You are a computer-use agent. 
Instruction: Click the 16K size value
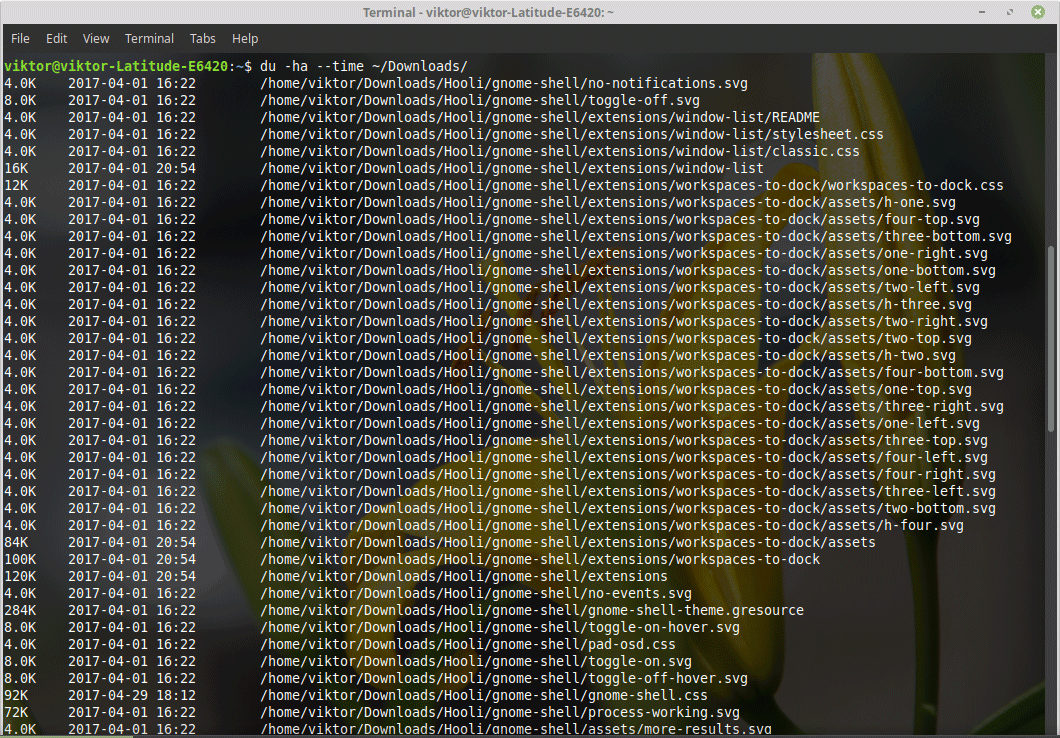(16, 168)
